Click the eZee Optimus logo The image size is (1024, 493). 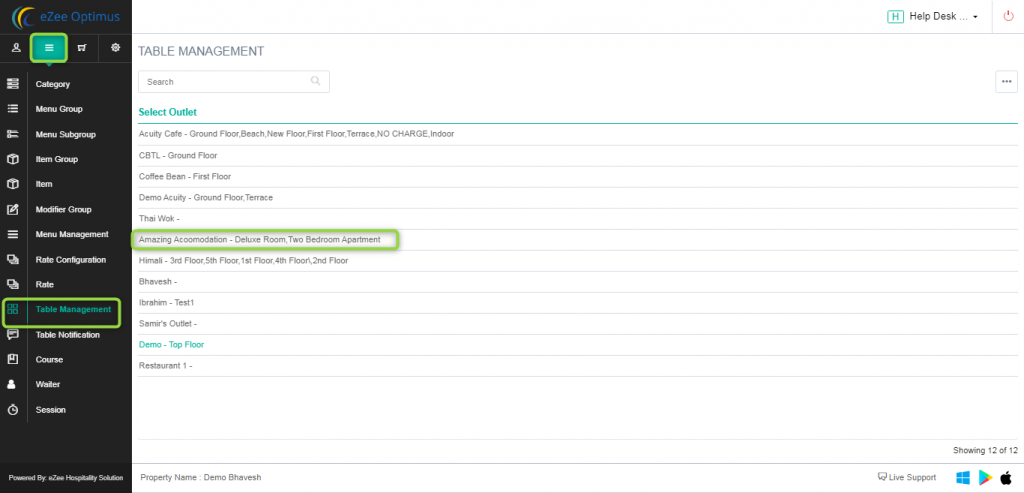coord(66,16)
